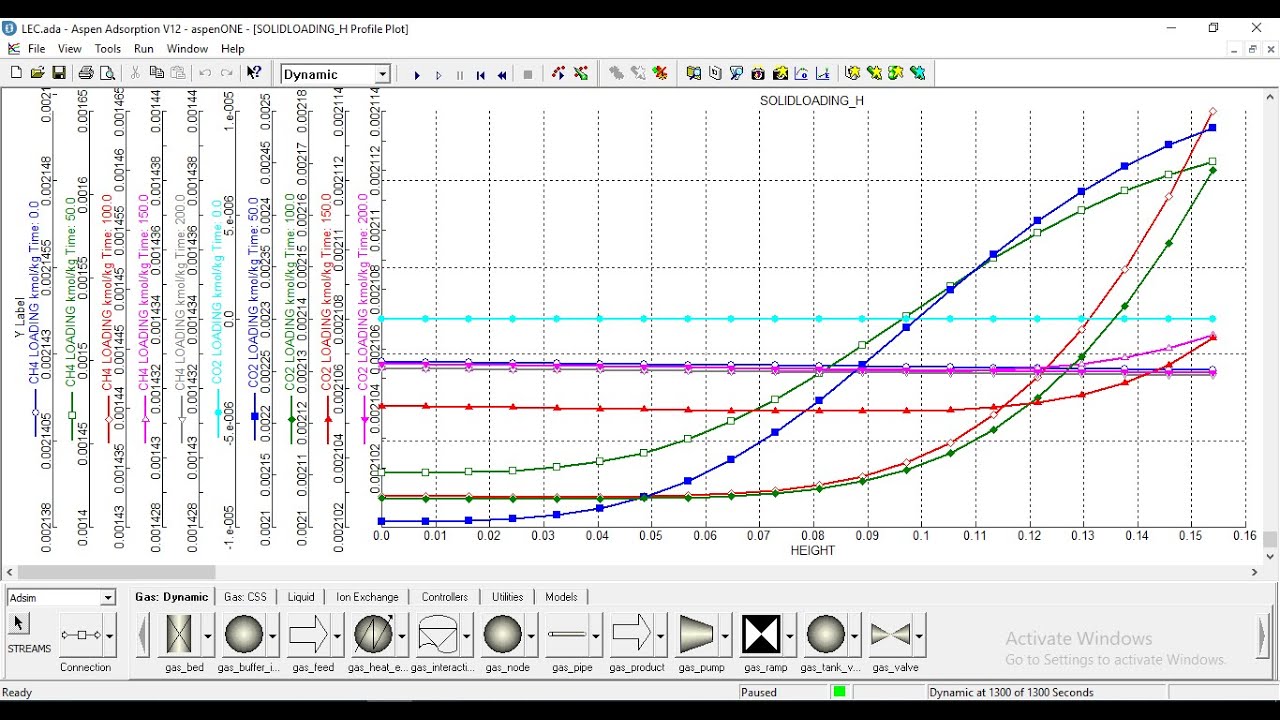Activate the What's This help pointer
1280x720 pixels.
pos(254,73)
